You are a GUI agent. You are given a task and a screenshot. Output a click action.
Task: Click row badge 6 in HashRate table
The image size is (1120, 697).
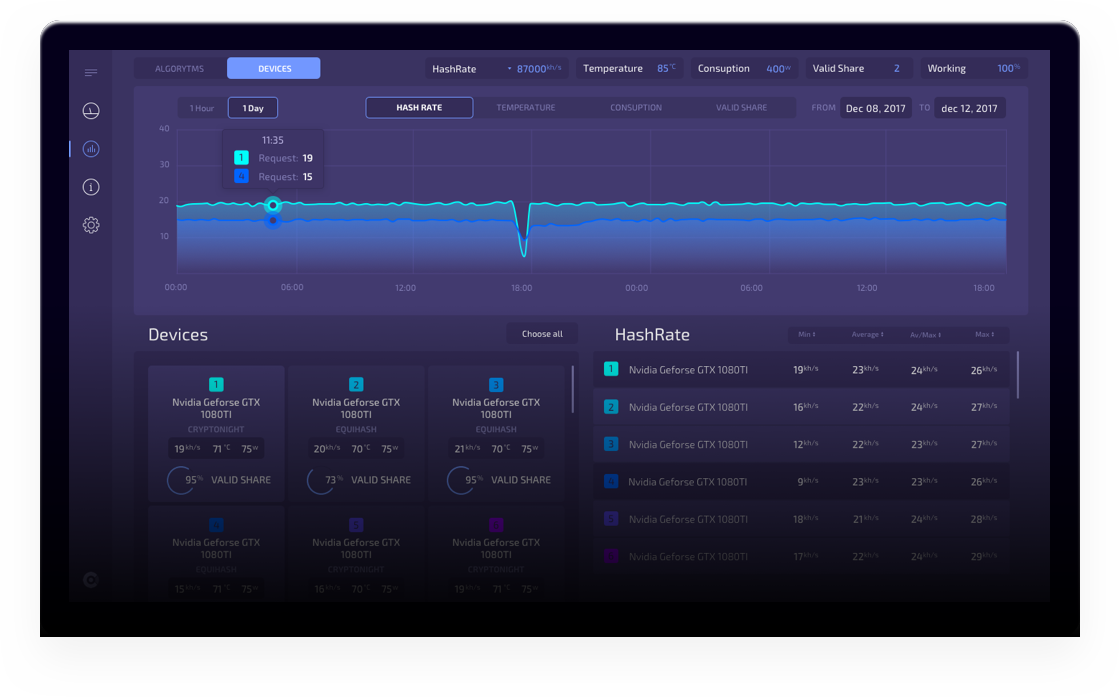click(611, 556)
